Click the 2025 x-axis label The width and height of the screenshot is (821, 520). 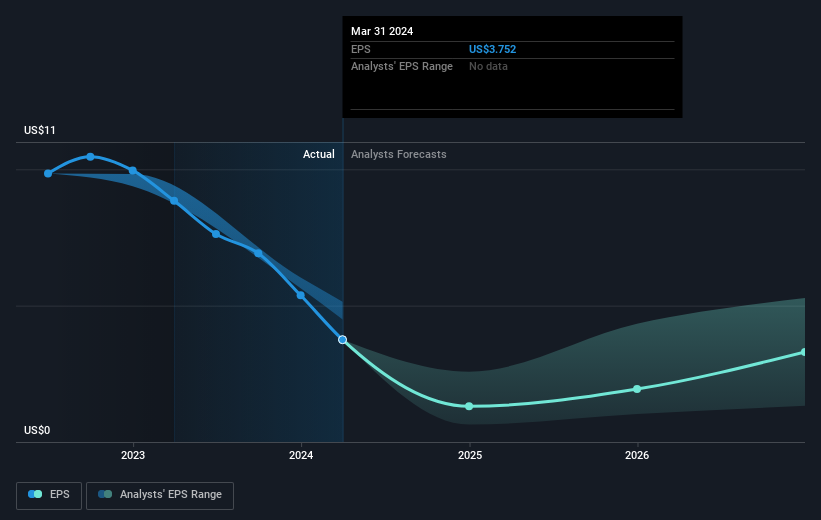(x=470, y=455)
